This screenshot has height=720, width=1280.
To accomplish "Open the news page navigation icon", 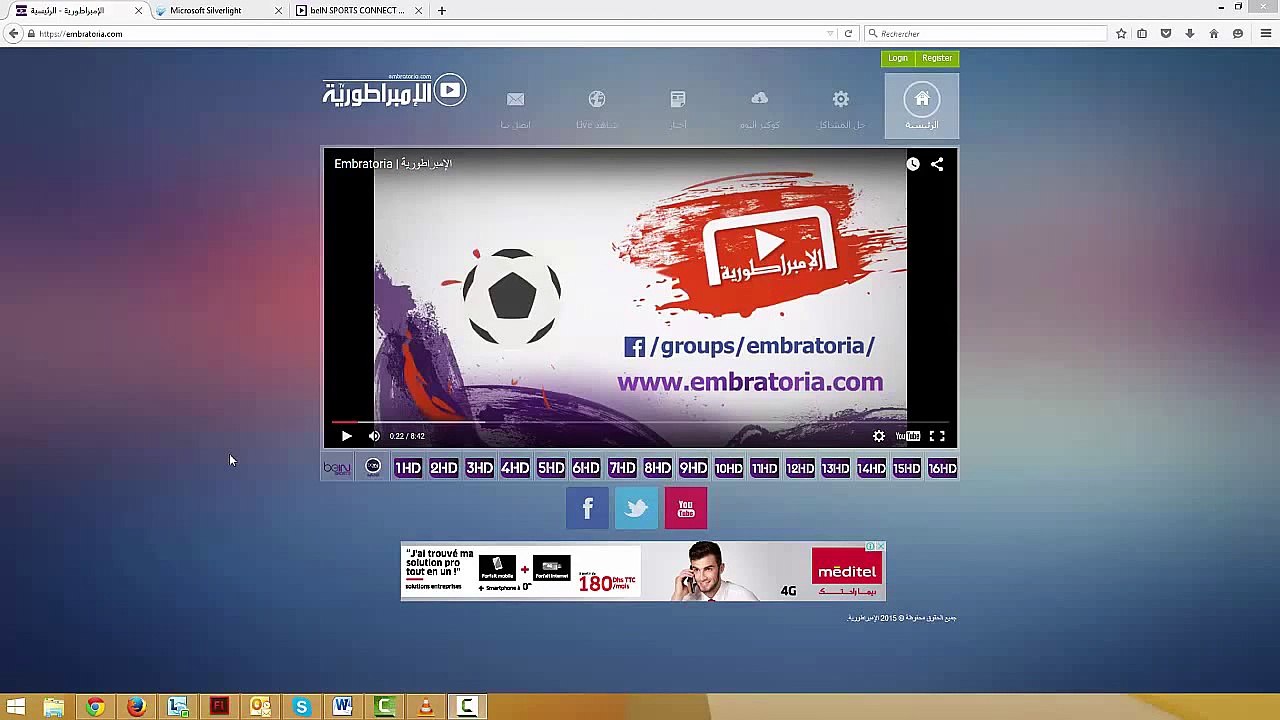I will (678, 108).
